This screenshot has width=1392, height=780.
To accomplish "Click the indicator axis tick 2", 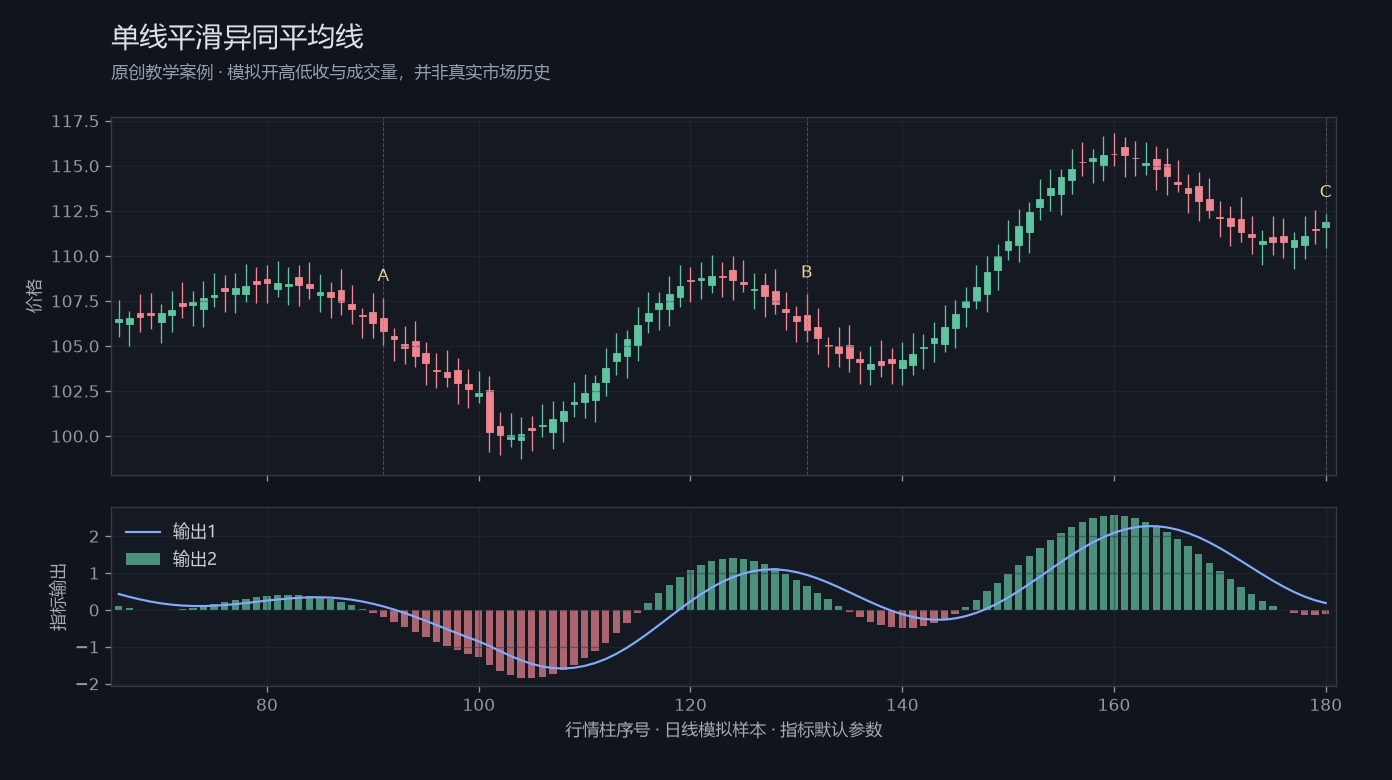I will [93, 537].
